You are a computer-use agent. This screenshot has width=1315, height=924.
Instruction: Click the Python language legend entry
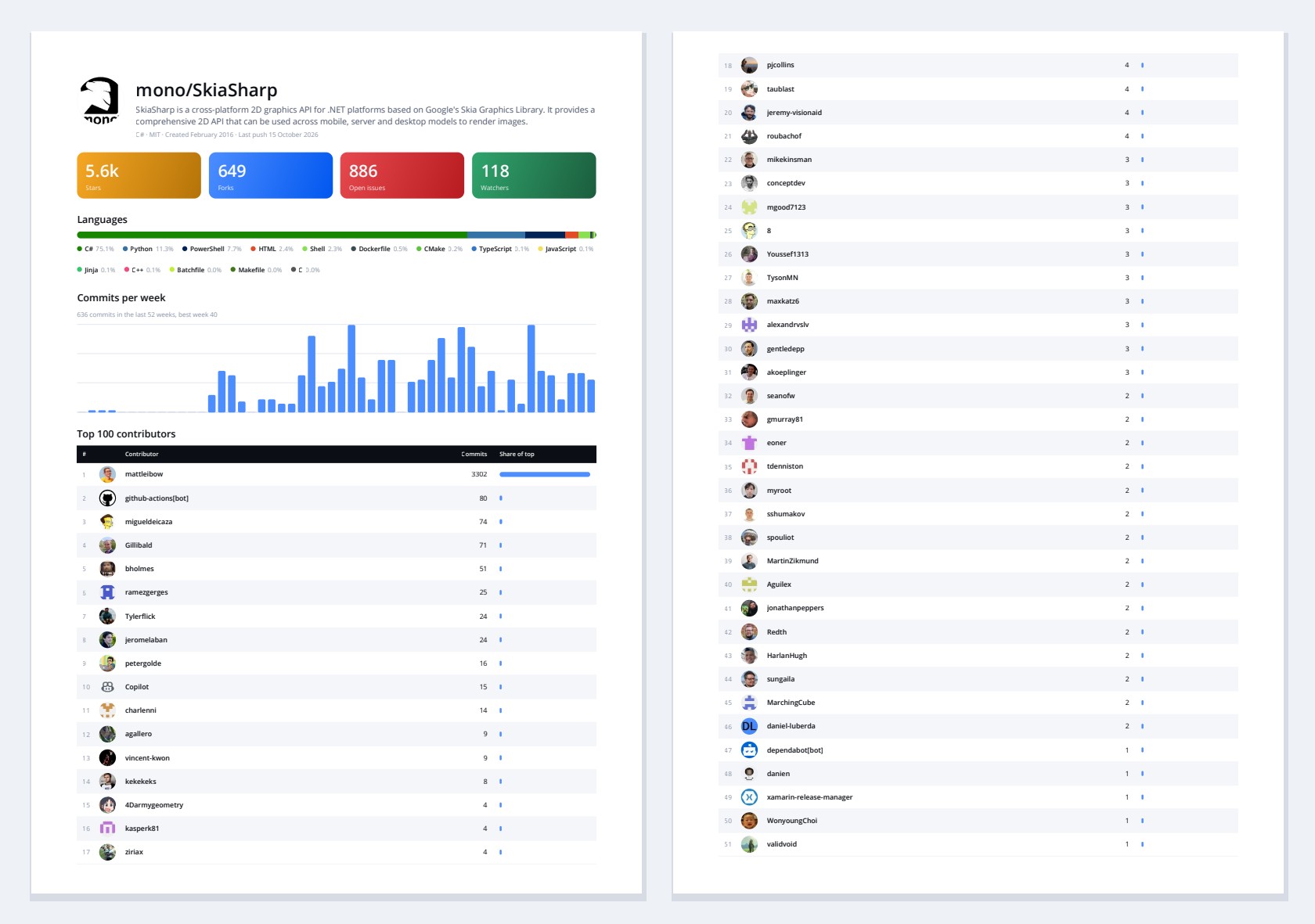tap(148, 249)
